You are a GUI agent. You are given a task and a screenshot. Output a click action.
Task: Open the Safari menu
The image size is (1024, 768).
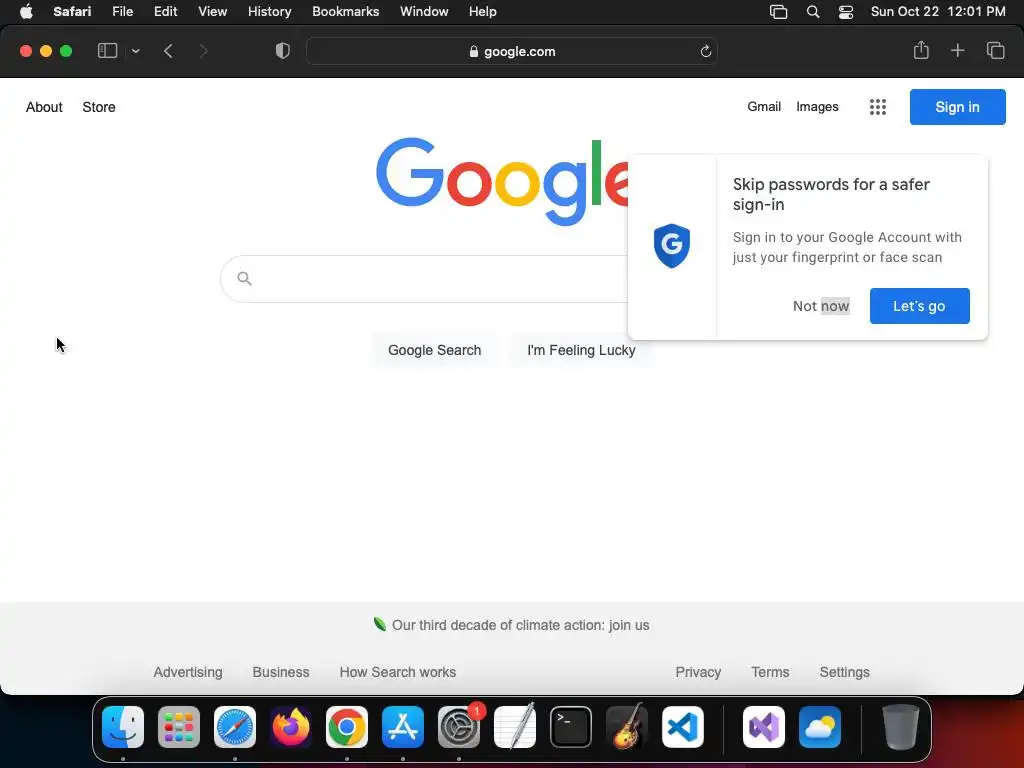pos(72,12)
